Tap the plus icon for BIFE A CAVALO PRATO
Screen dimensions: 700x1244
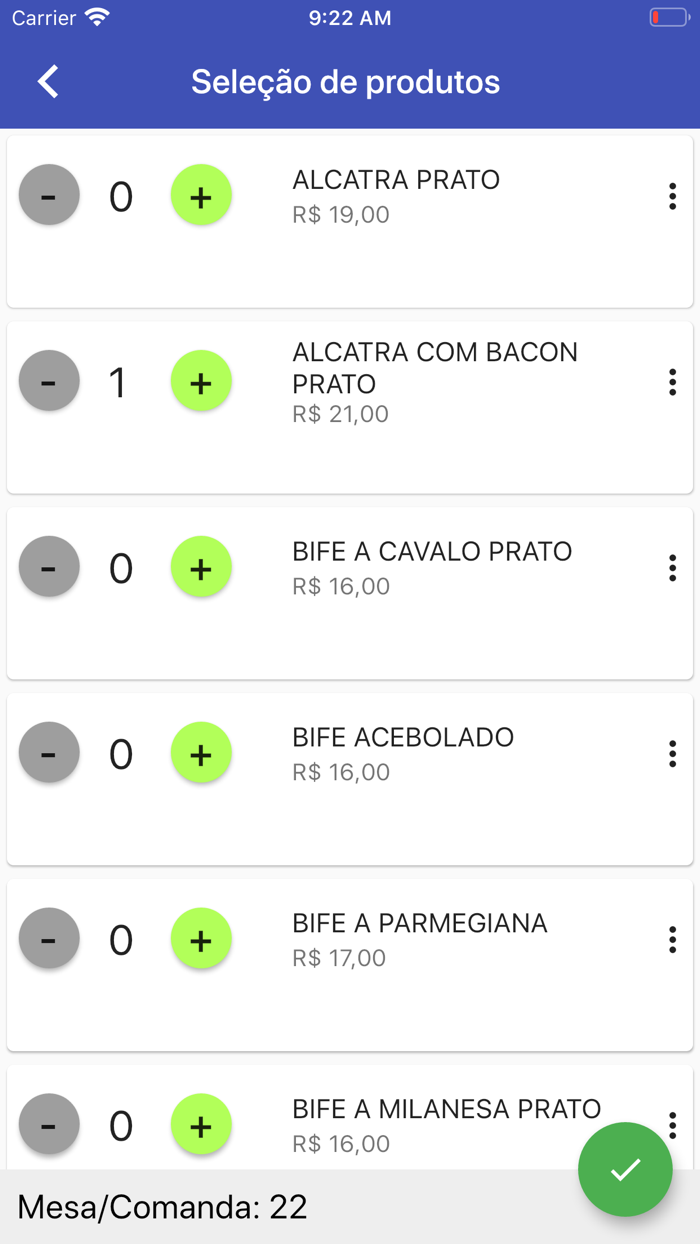[x=201, y=567]
